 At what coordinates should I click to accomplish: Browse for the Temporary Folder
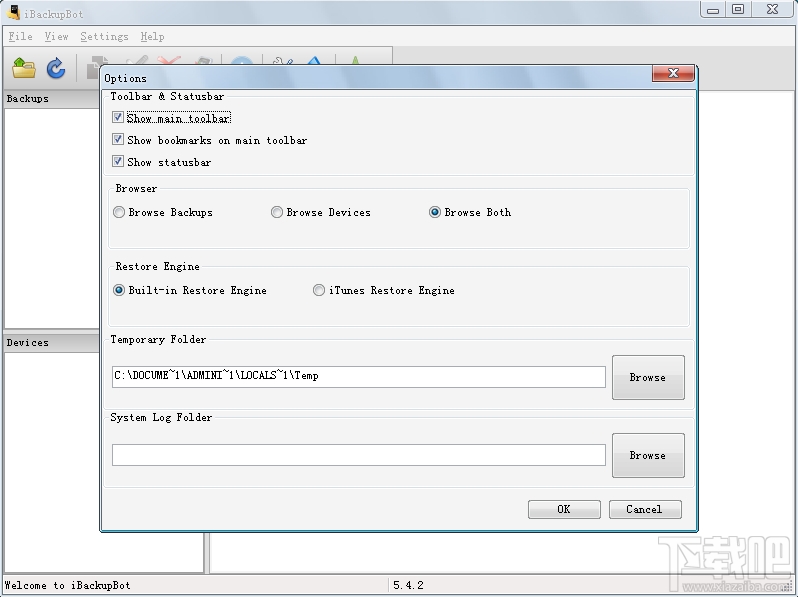(x=648, y=377)
